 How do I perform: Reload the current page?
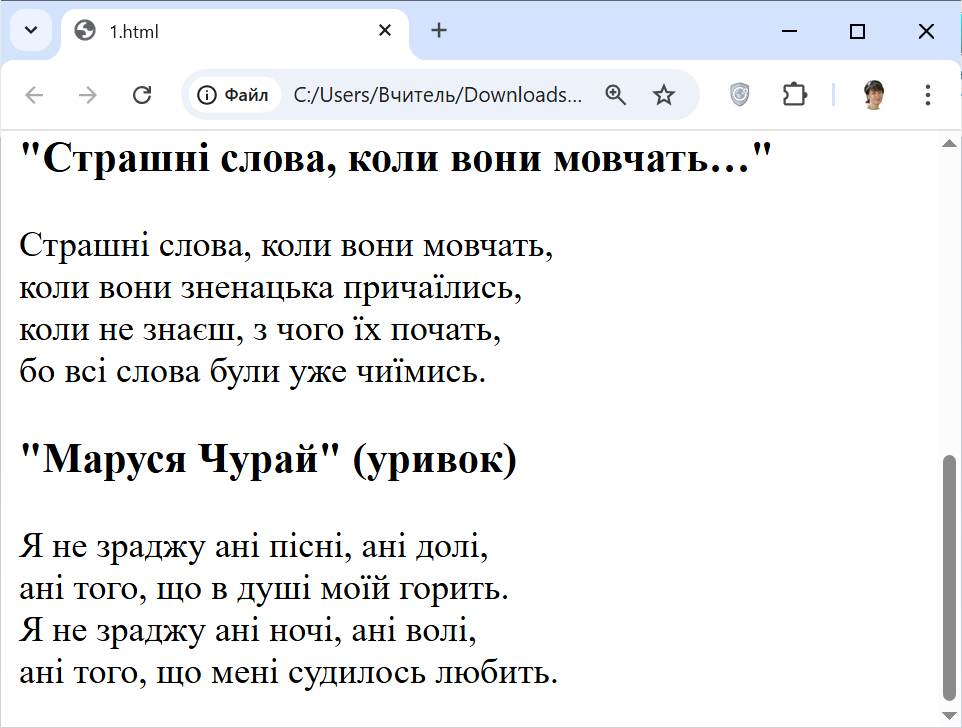(142, 95)
